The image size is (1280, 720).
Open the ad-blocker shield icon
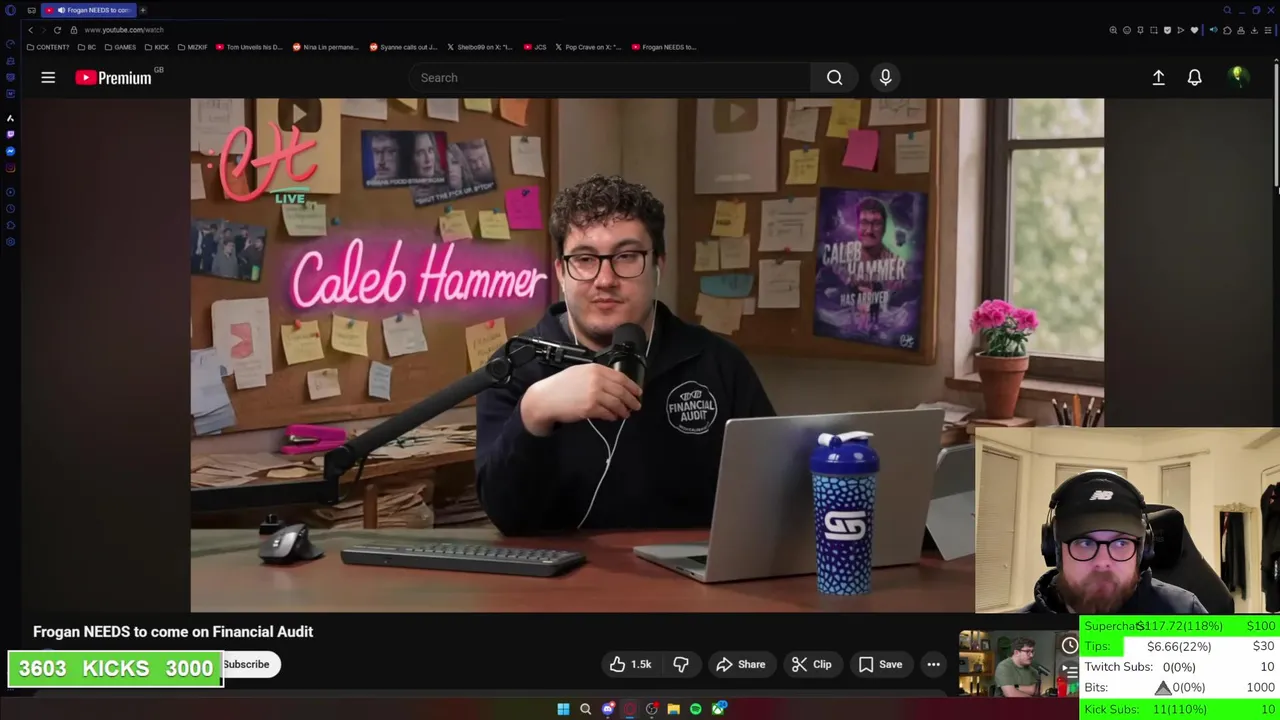coord(1167,30)
